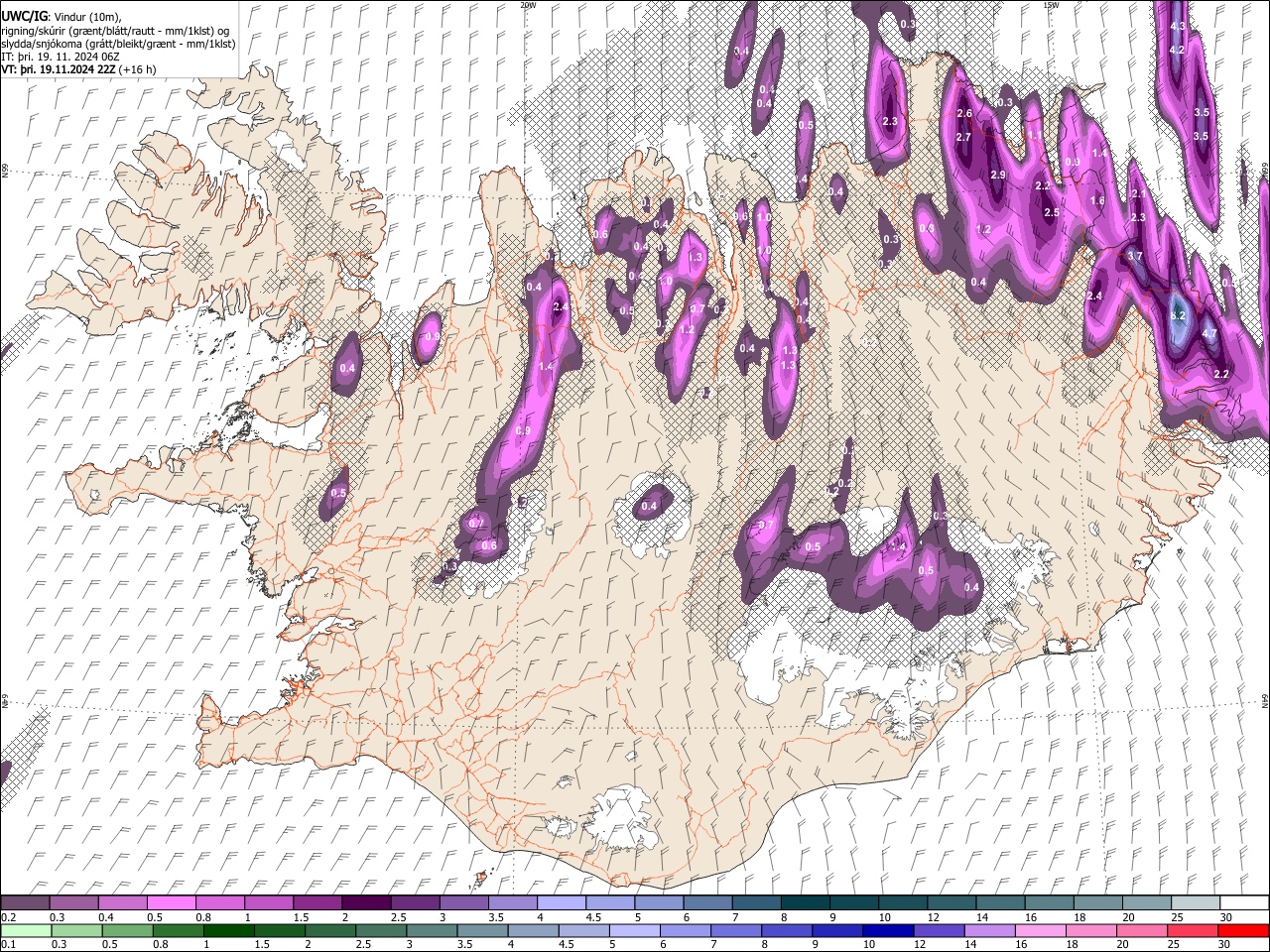
Task: Click the 0.4 label in the color legend
Action: pyautogui.click(x=106, y=917)
